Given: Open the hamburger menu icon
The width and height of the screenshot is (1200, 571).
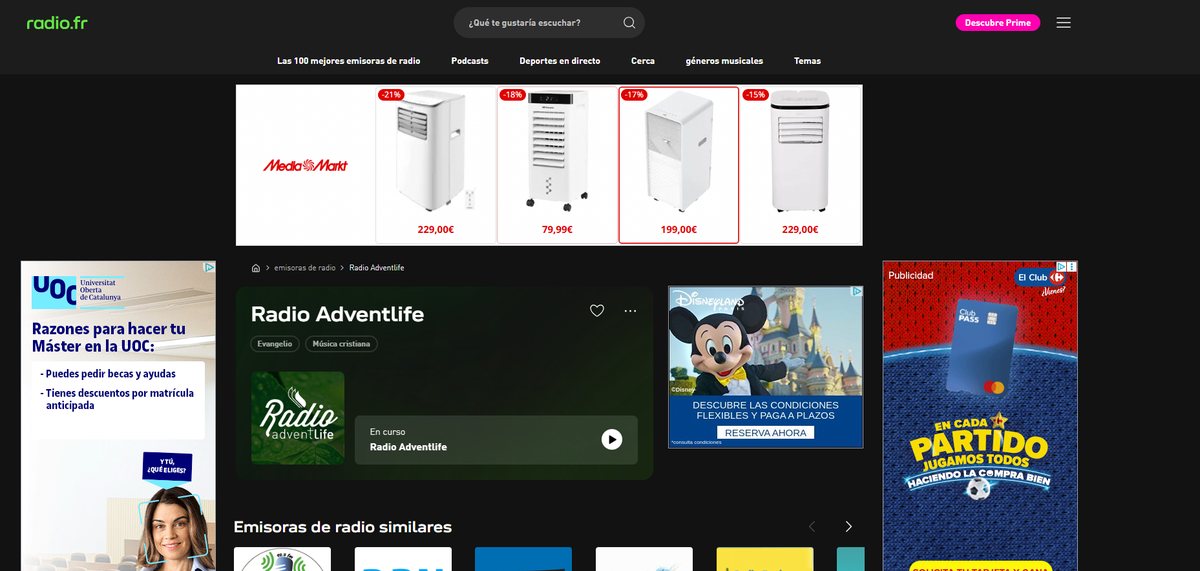Looking at the screenshot, I should click(1063, 23).
